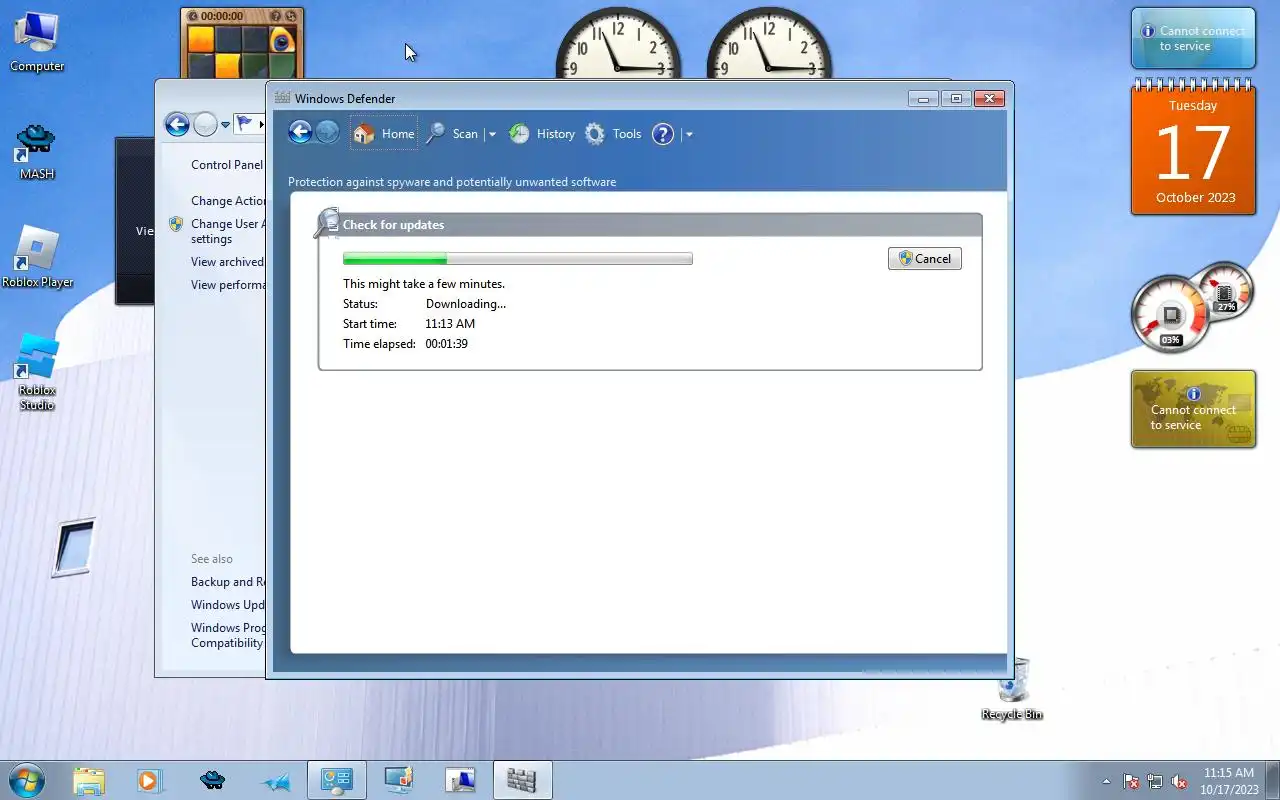Click the bird eye puzzle tile
This screenshot has height=800, width=1280.
(x=283, y=39)
